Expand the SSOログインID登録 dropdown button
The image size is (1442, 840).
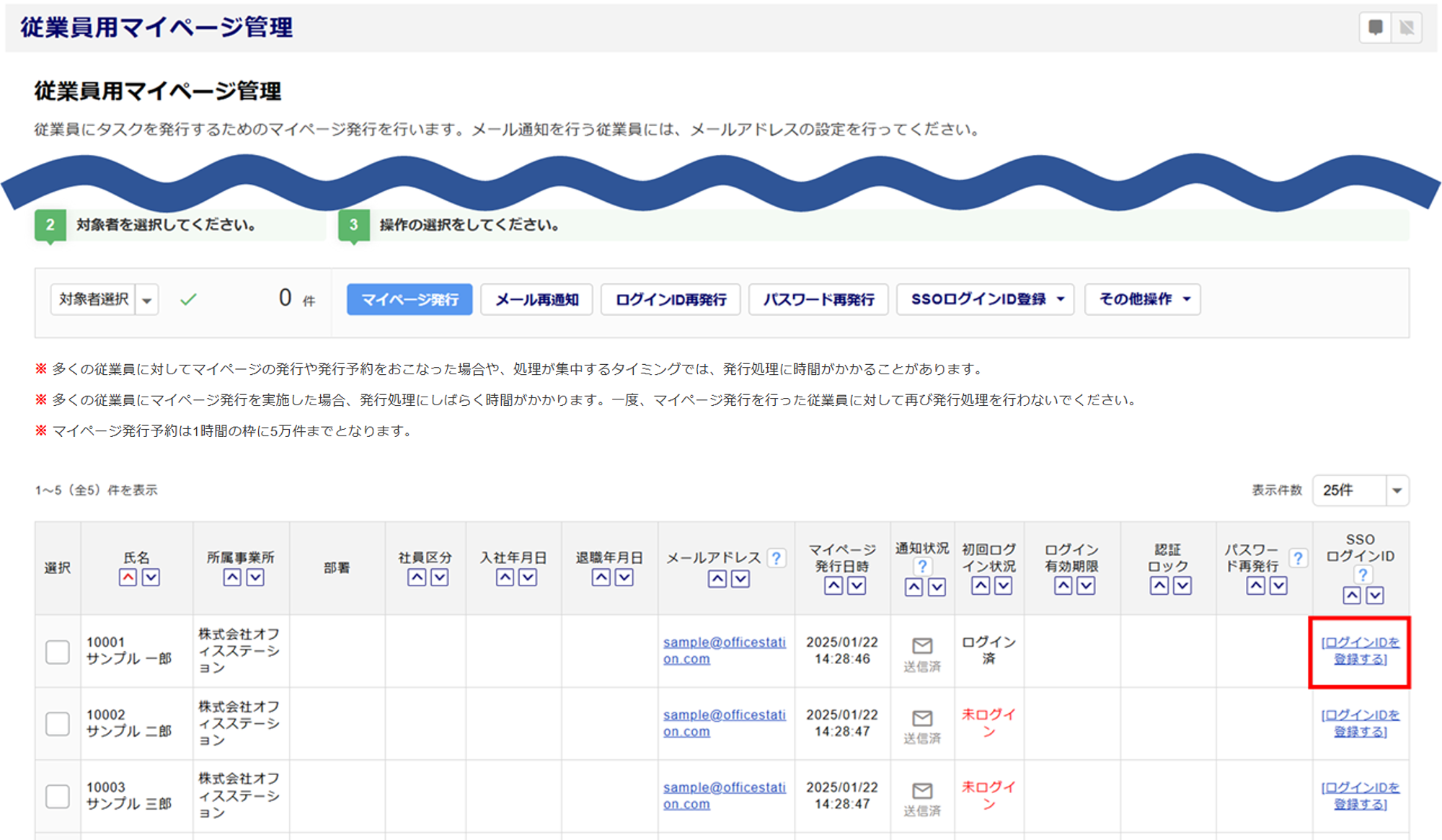point(985,299)
